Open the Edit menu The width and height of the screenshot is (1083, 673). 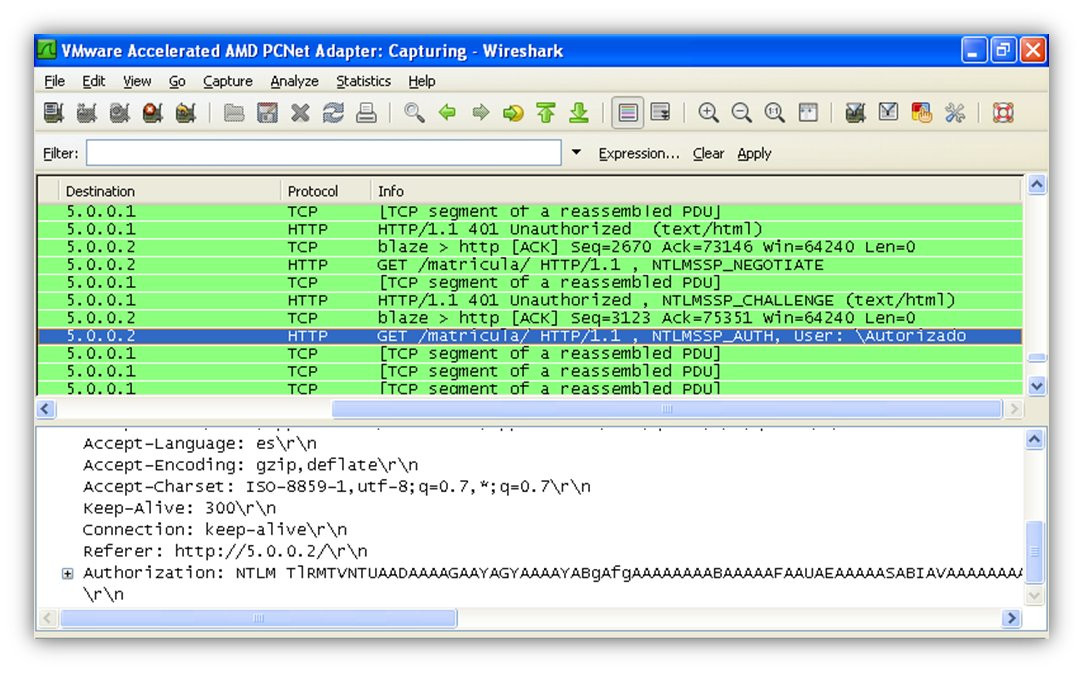[x=93, y=82]
